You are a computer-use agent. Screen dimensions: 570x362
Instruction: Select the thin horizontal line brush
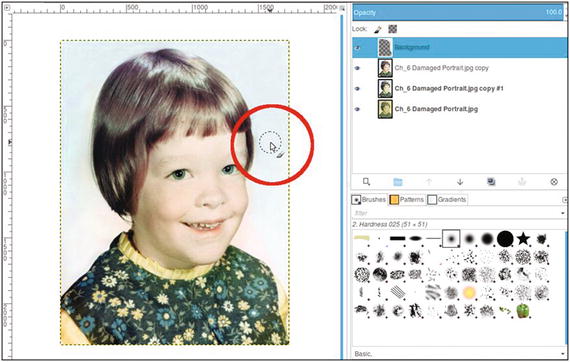pyautogui.click(x=433, y=239)
